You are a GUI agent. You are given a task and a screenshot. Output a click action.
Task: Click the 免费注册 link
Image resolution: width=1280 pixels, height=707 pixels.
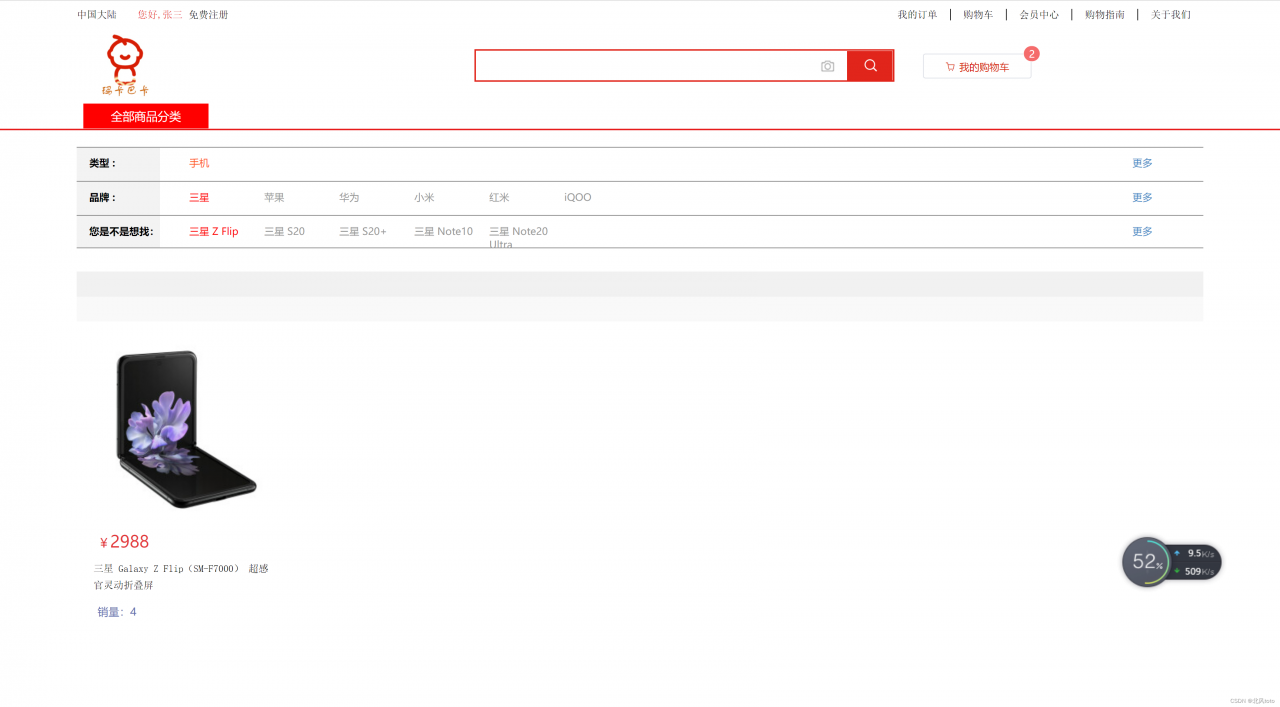pyautogui.click(x=208, y=15)
